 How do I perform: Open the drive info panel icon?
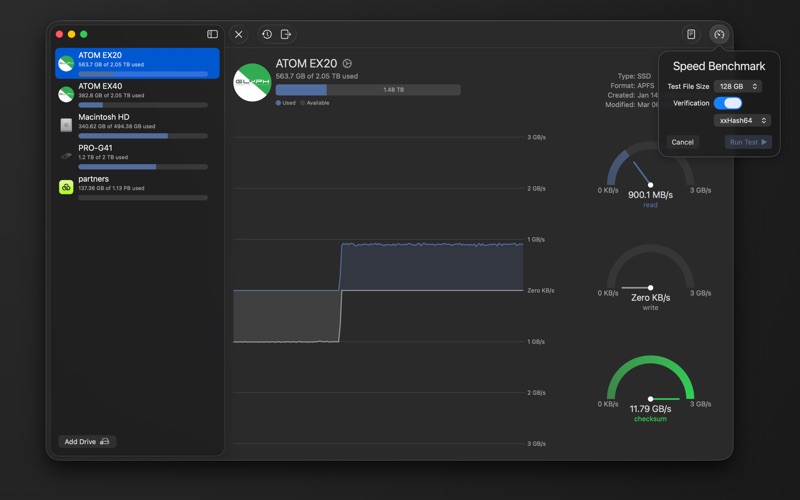pos(691,34)
